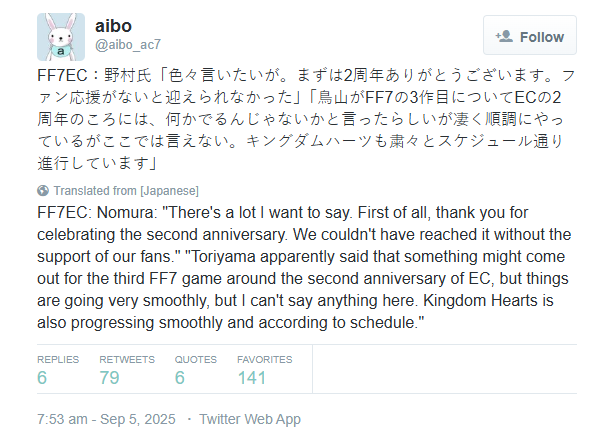Click the Twitter Web App source link
Viewport: 609px width, 432px height.
(x=250, y=419)
